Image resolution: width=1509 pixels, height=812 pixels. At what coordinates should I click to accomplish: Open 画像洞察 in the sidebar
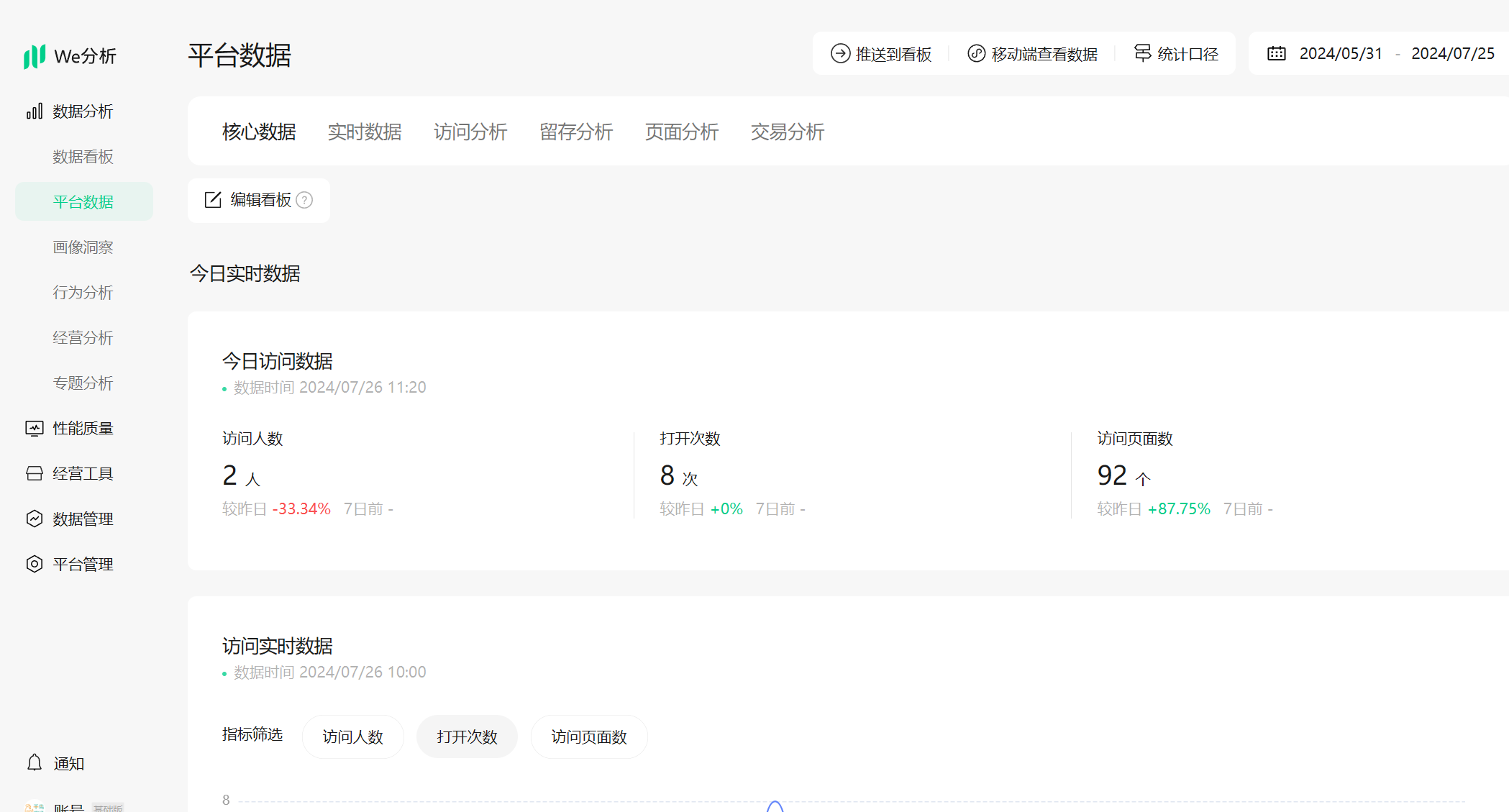(83, 247)
